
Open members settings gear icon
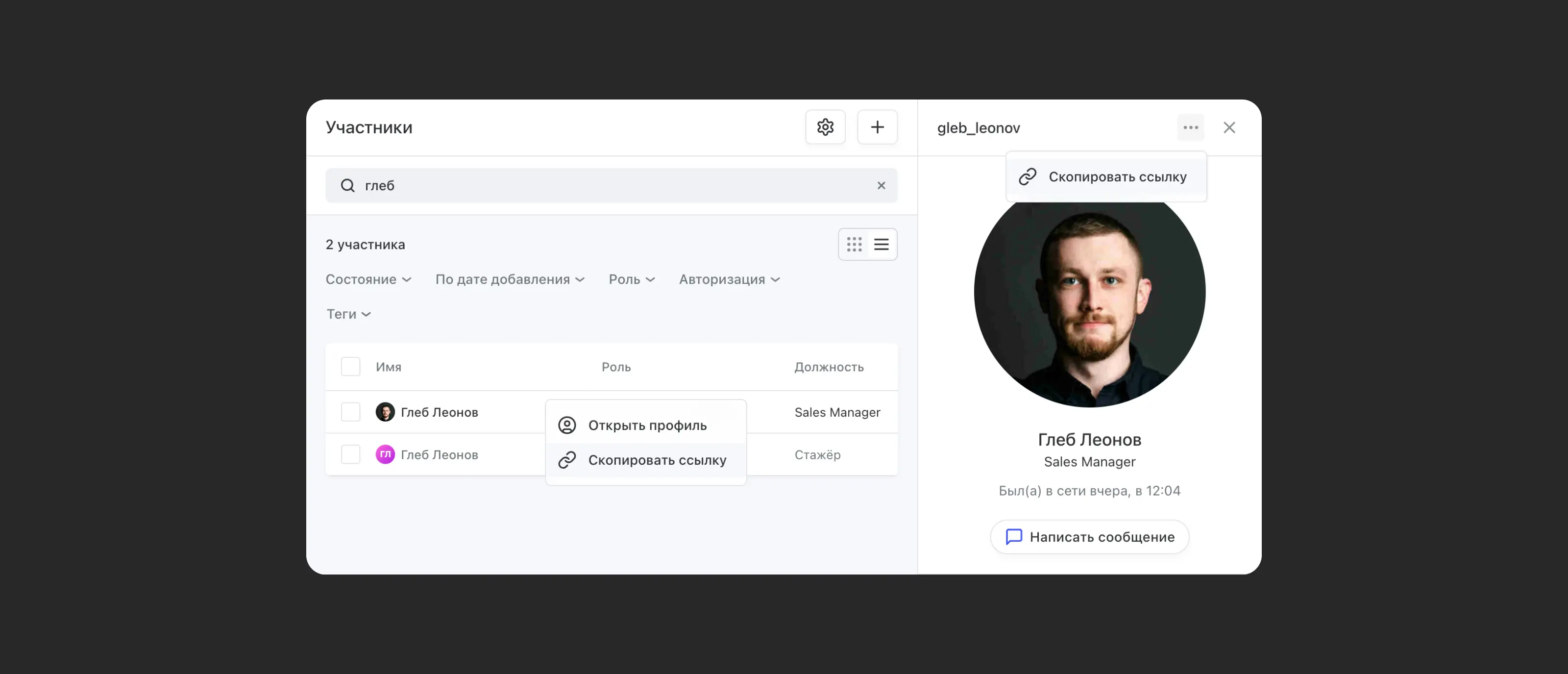[x=825, y=127]
